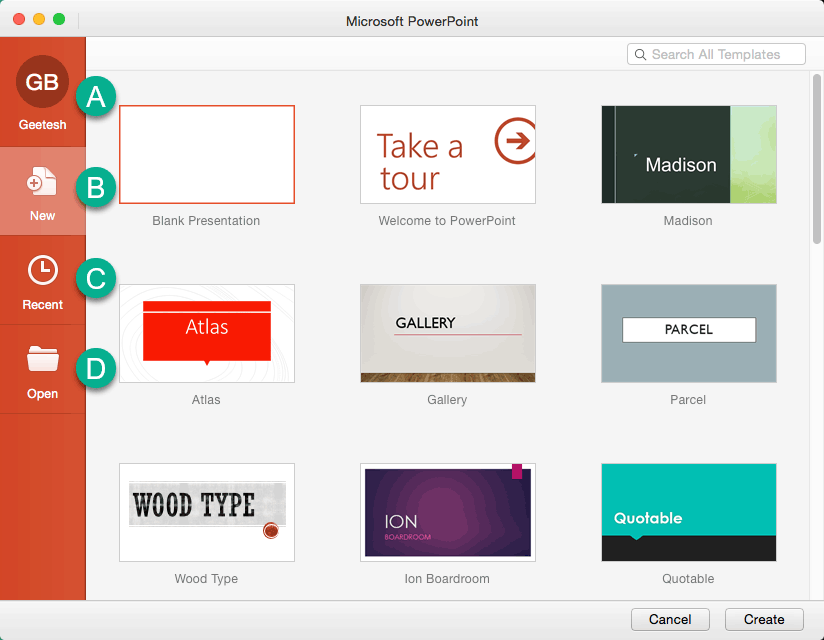The width and height of the screenshot is (824, 640).
Task: Click the Cancel button
Action: pos(670,619)
